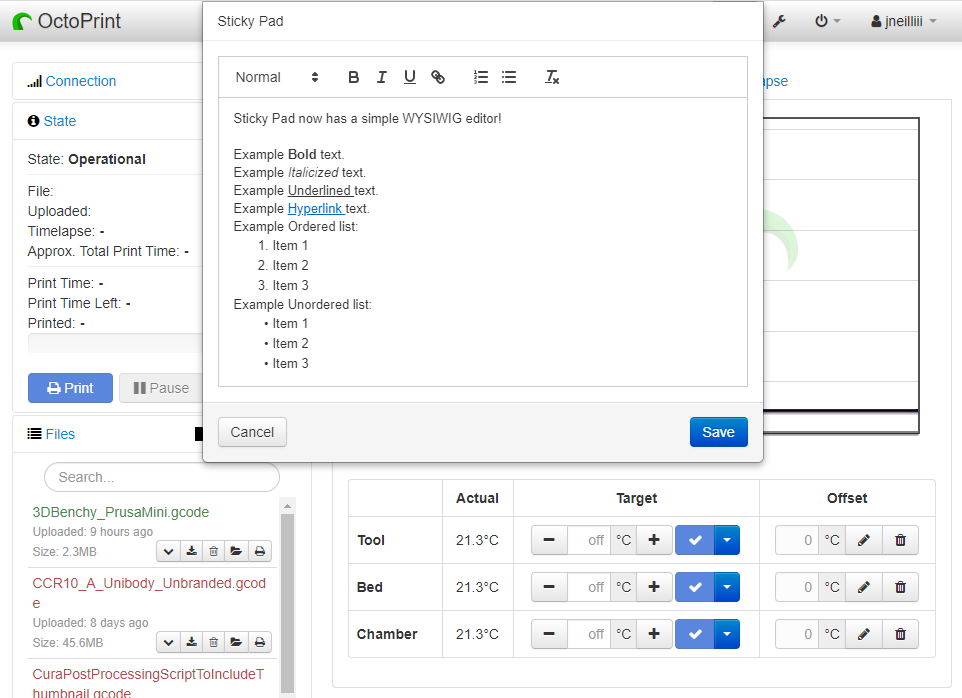Delete 3DBenchy_PrusaMini.gcode file
962x698 pixels.
214,551
